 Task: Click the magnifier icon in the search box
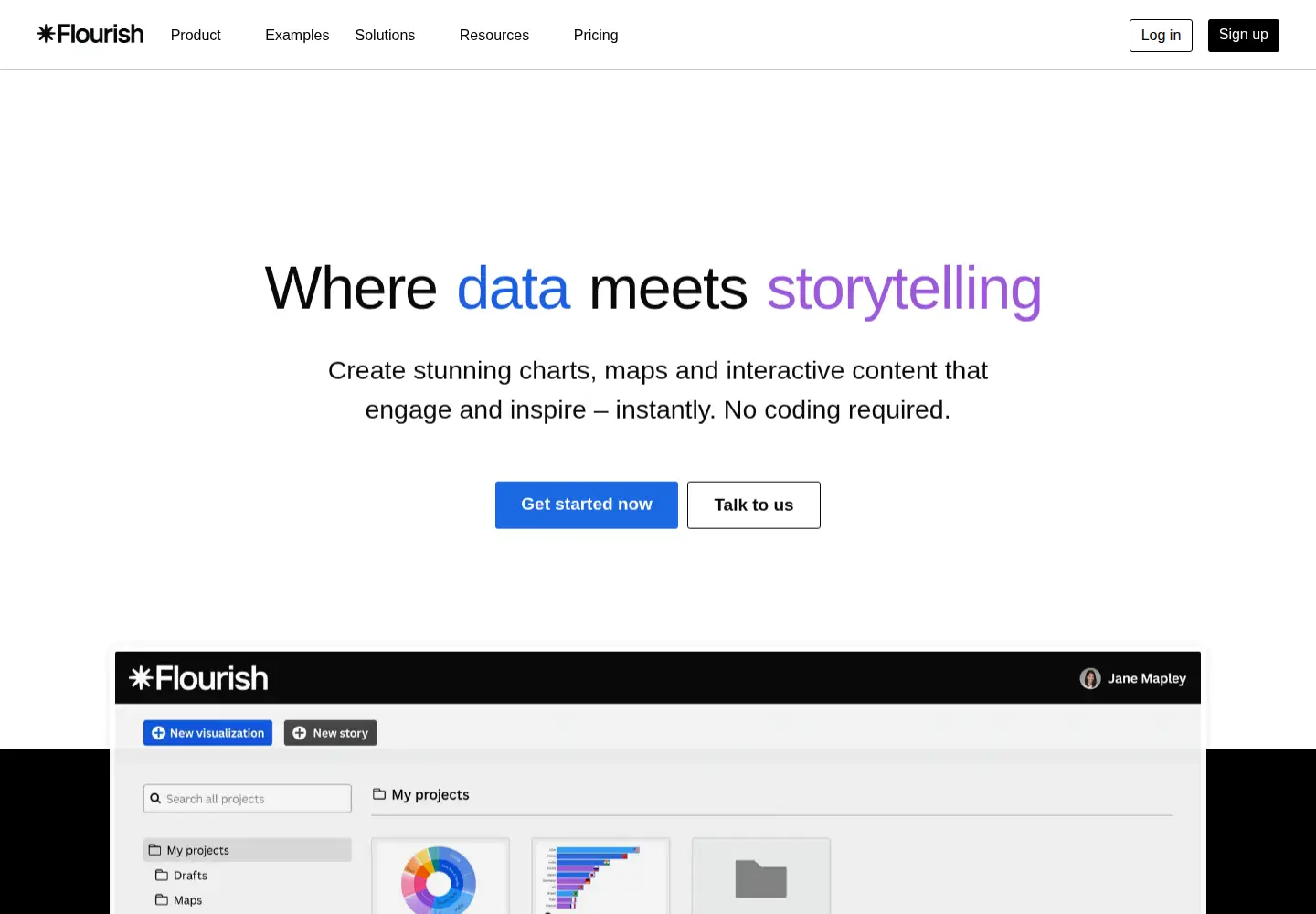tap(155, 799)
